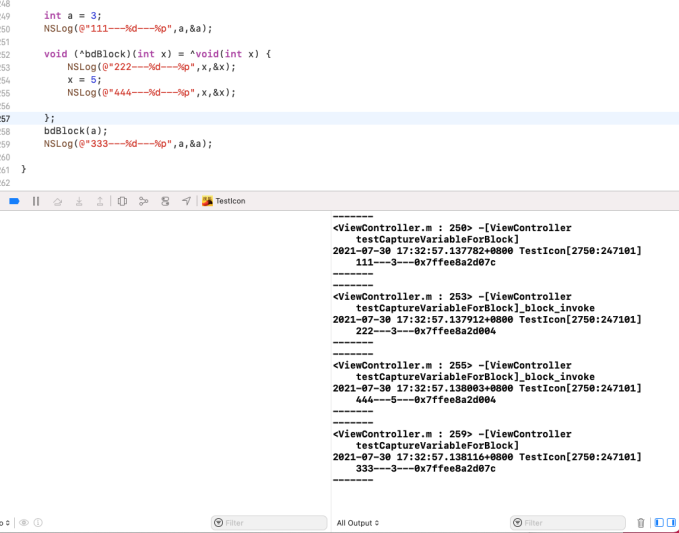The height and width of the screenshot is (533, 679).
Task: Click timestamp '17:32:57.138116+0800' in console
Action: point(455,457)
